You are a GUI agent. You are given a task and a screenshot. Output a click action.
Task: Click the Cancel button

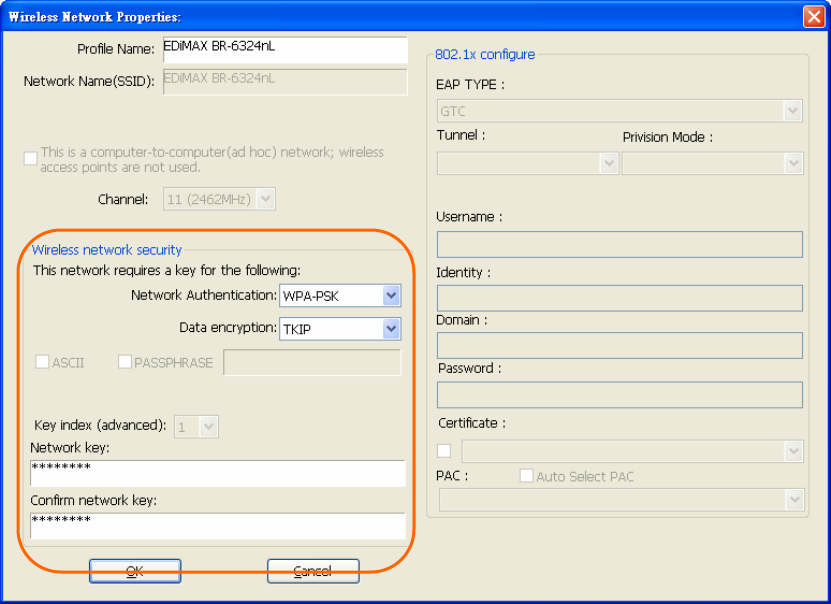click(313, 571)
